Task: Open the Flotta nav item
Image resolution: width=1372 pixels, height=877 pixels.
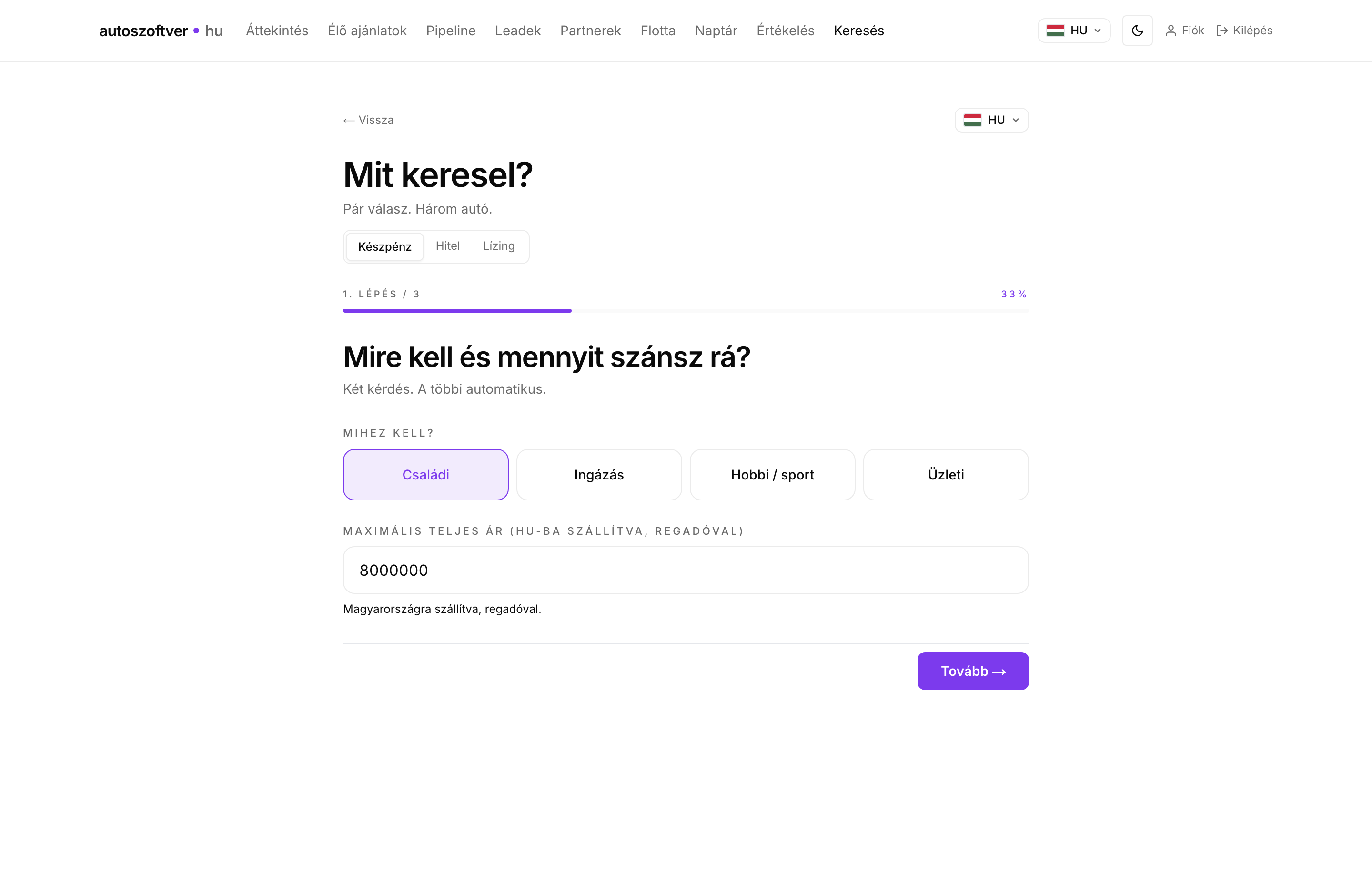Action: [657, 31]
